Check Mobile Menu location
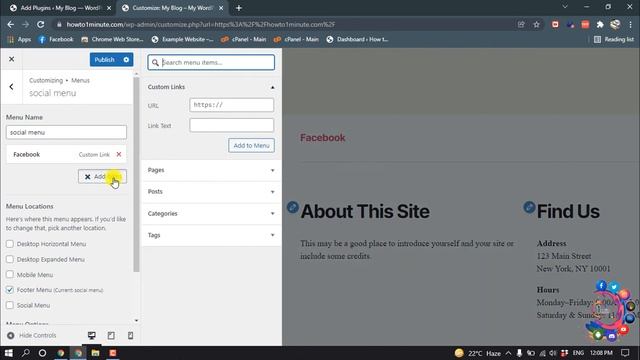The height and width of the screenshot is (360, 640). [x=10, y=275]
